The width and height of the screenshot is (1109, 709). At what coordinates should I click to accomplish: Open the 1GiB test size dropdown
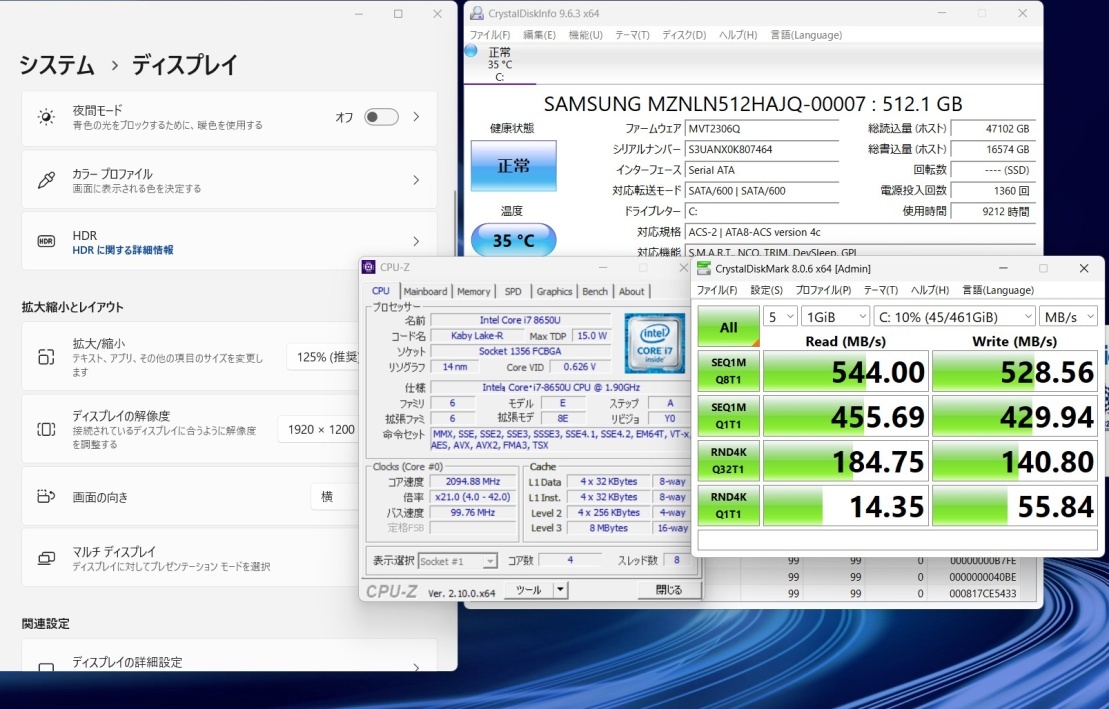[x=835, y=317]
